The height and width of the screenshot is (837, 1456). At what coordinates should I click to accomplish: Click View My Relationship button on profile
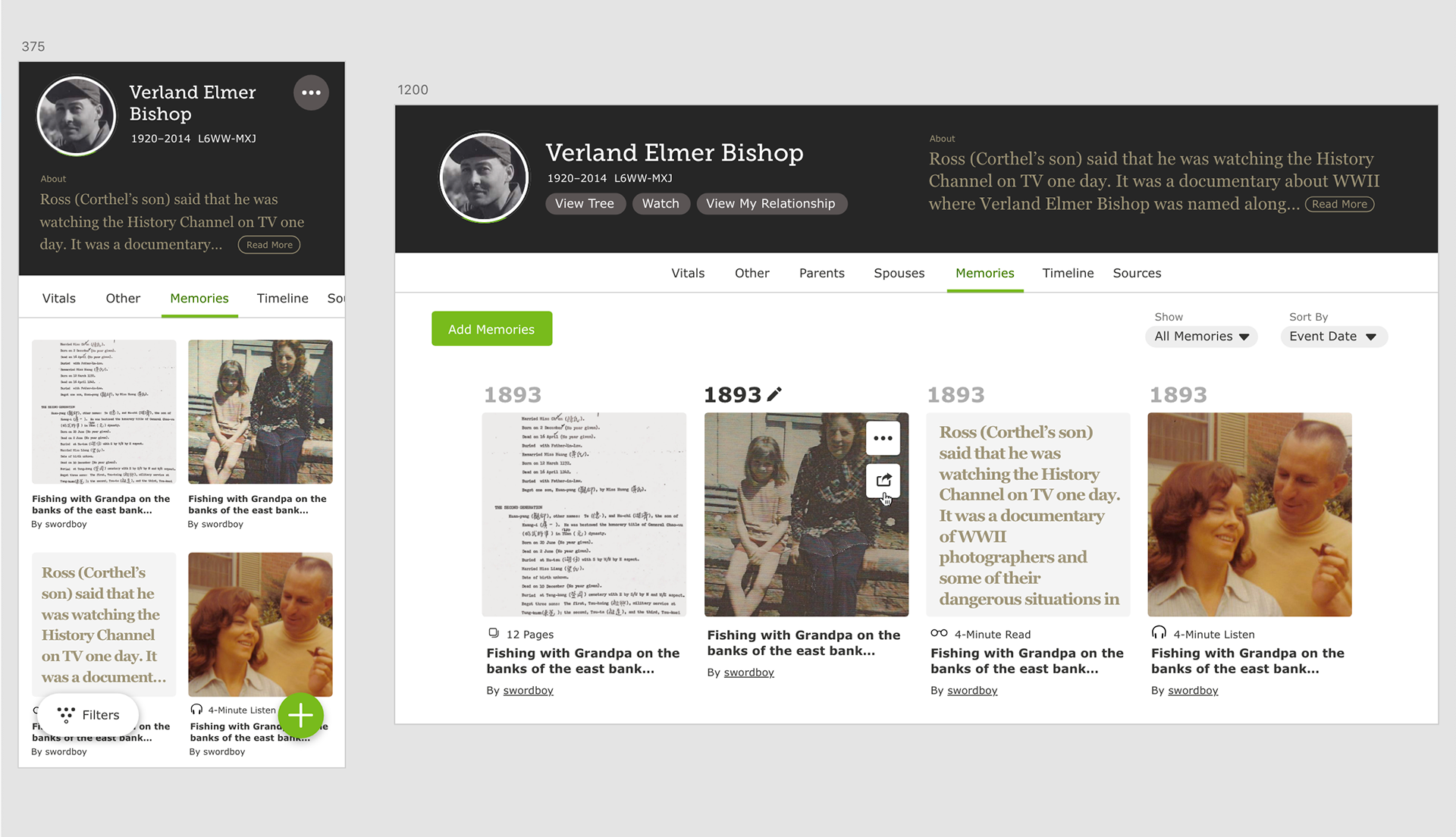(770, 204)
